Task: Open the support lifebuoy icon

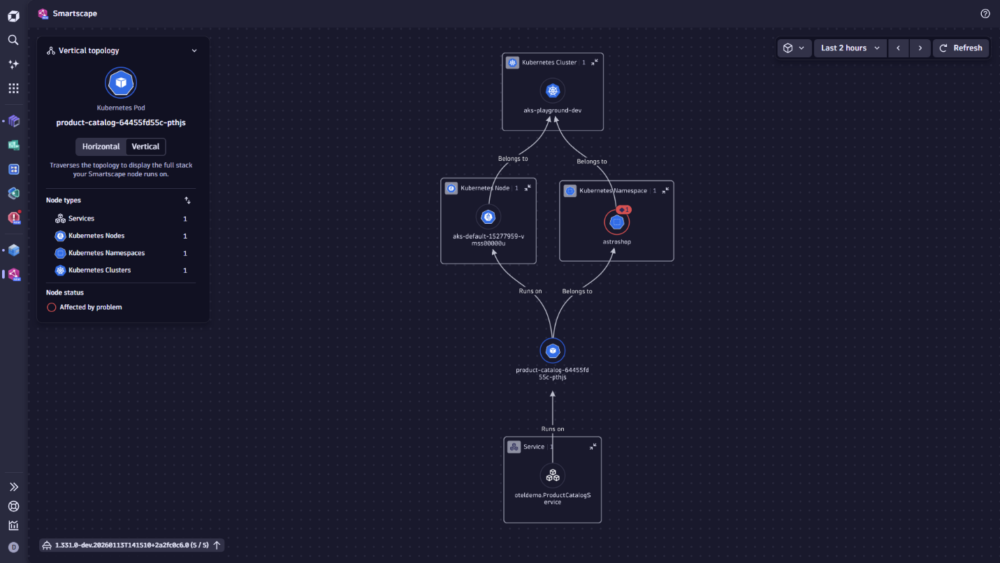Action: pyautogui.click(x=13, y=506)
